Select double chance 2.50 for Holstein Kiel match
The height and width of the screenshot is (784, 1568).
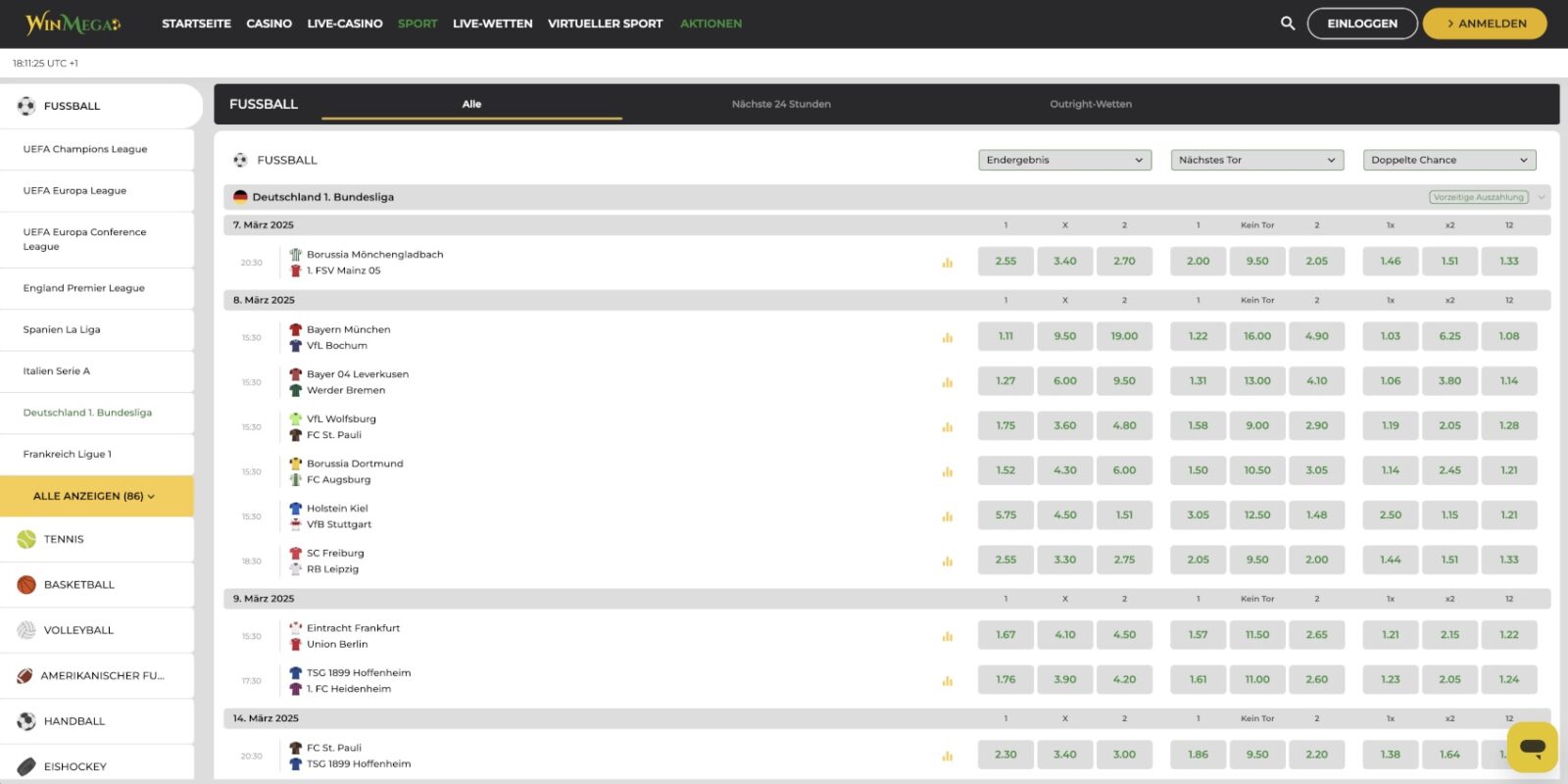(1391, 515)
